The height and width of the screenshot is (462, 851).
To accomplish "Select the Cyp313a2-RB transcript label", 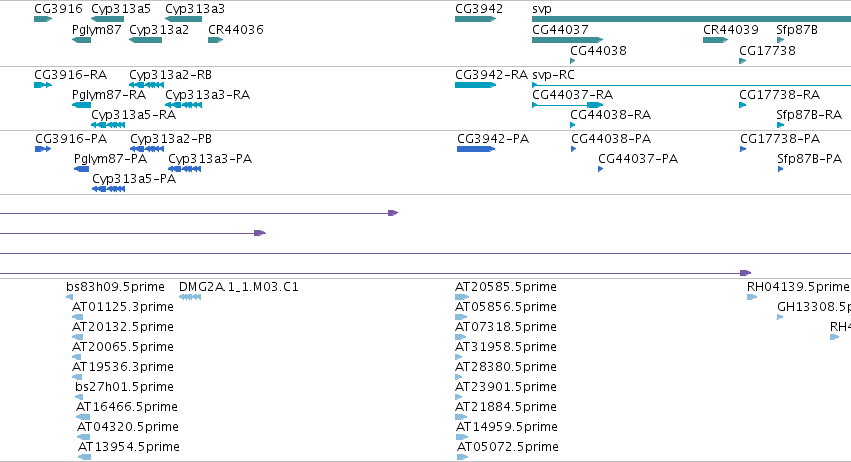I will pos(170,75).
